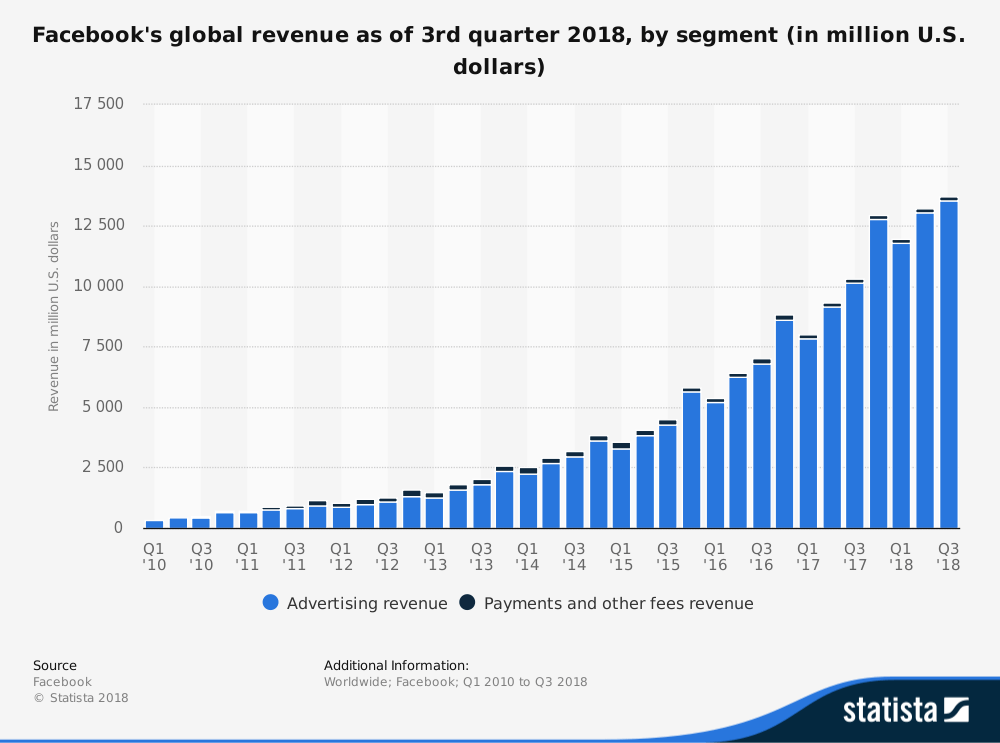Viewport: 1000px width, 743px height.
Task: Click the © Statista 2018 copyright text
Action: (x=81, y=698)
